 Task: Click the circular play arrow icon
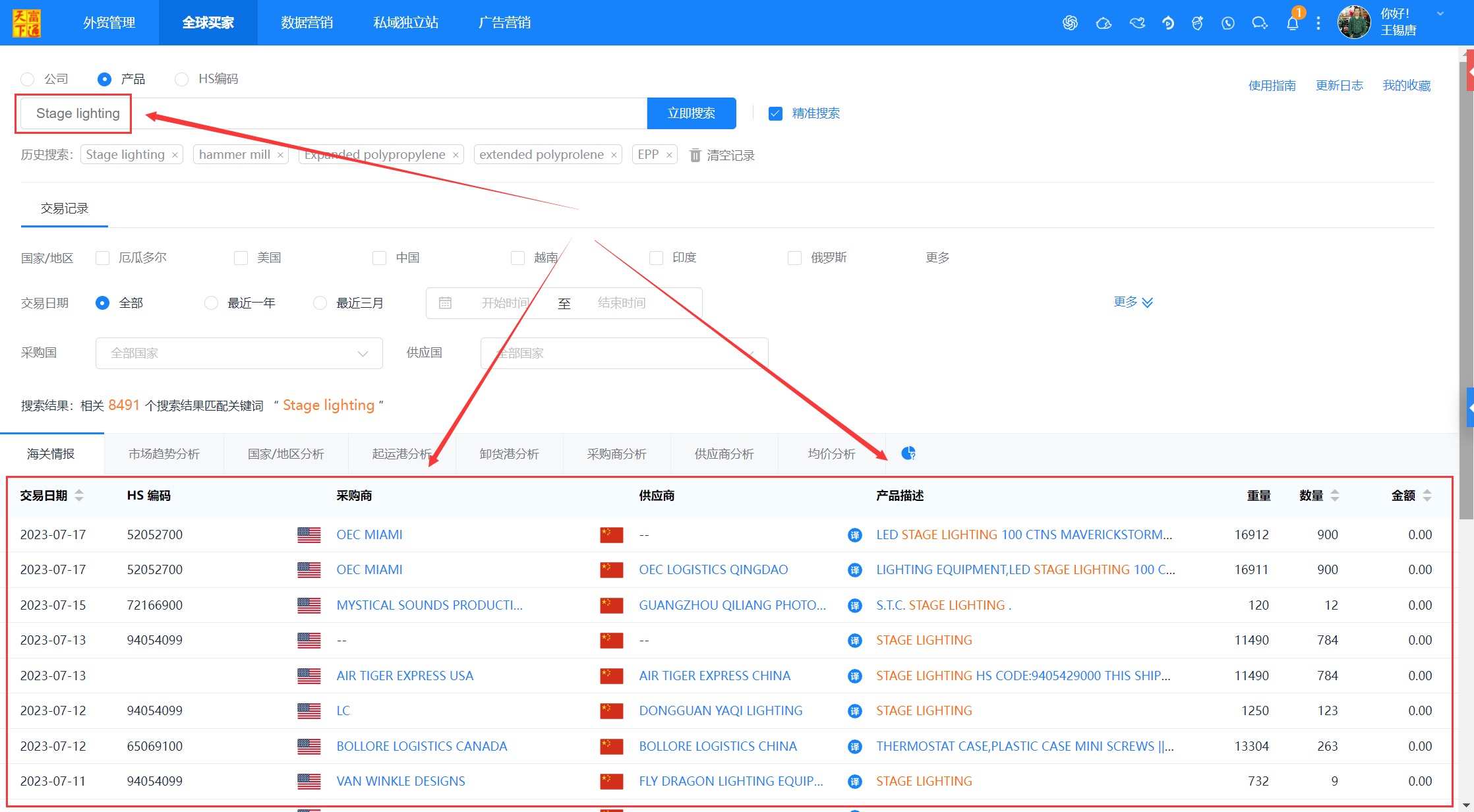(x=1168, y=23)
